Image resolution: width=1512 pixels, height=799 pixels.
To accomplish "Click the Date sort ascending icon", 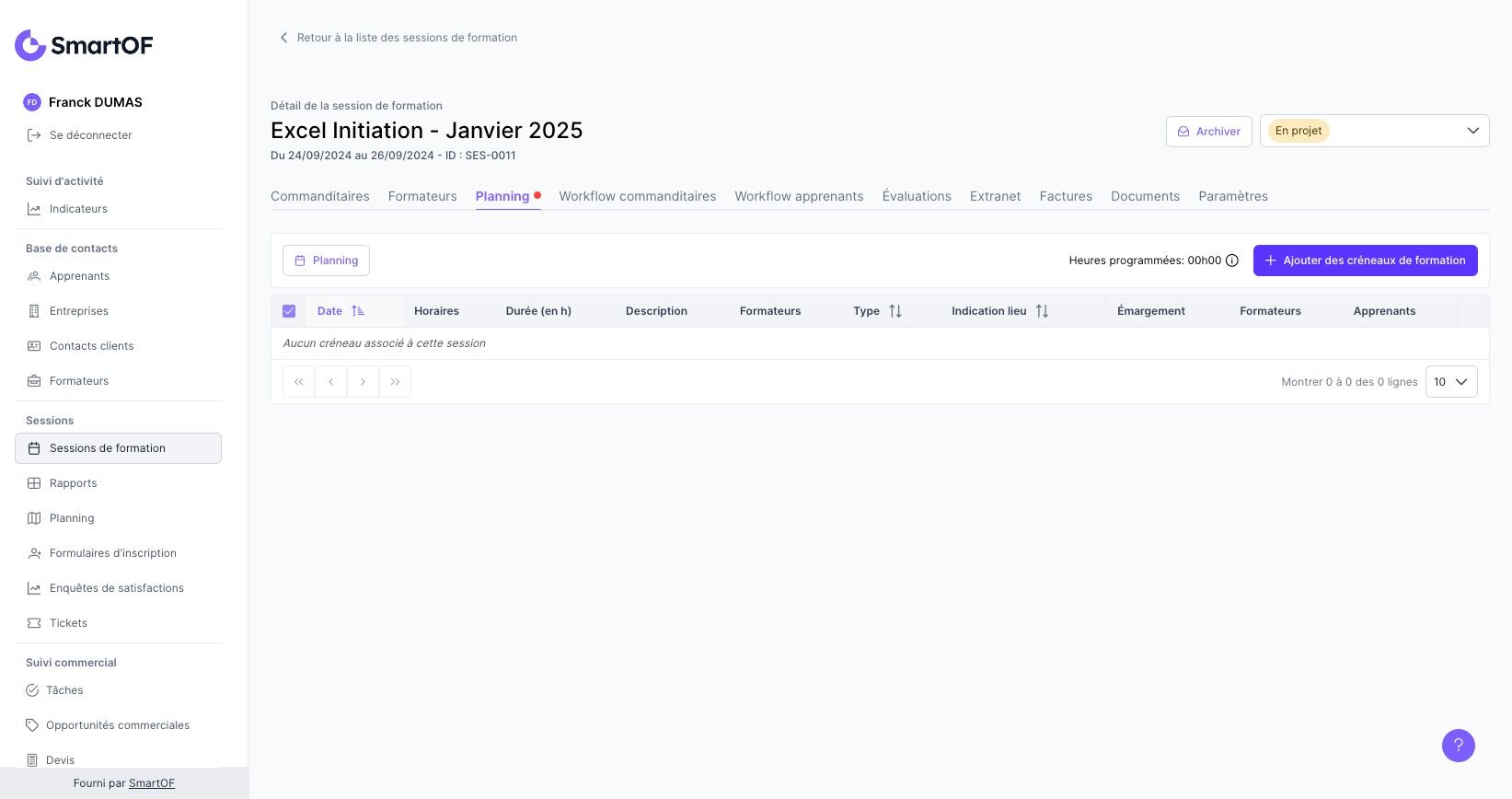I will click(x=358, y=311).
